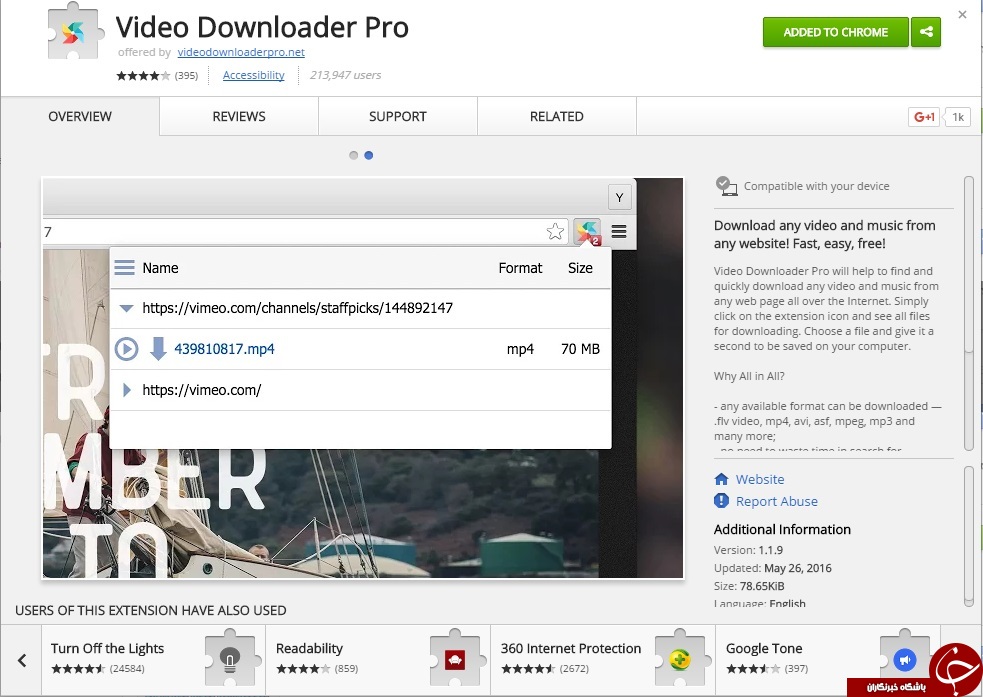Collapse the vimeo.com/channels/staffpicks entry

(126, 308)
